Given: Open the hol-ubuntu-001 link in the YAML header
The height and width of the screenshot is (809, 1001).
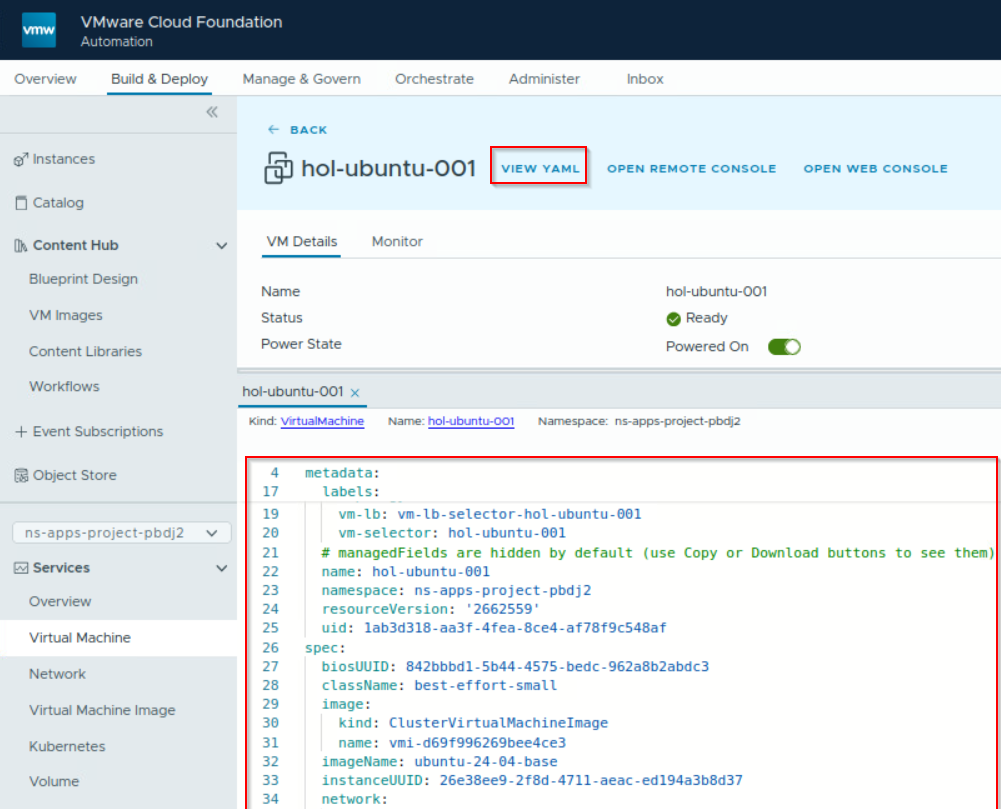Looking at the screenshot, I should click(x=470, y=421).
